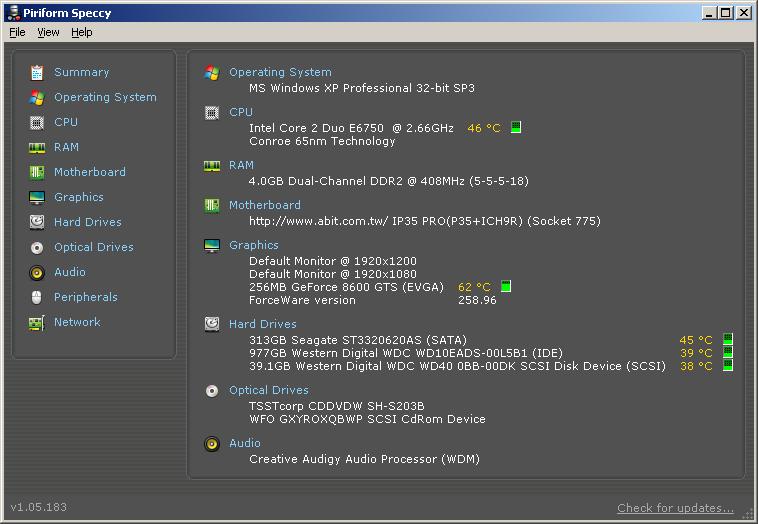Click the disc icon beside Optical Drives heading in main panel
Viewport: 758px width, 524px height.
[x=212, y=391]
